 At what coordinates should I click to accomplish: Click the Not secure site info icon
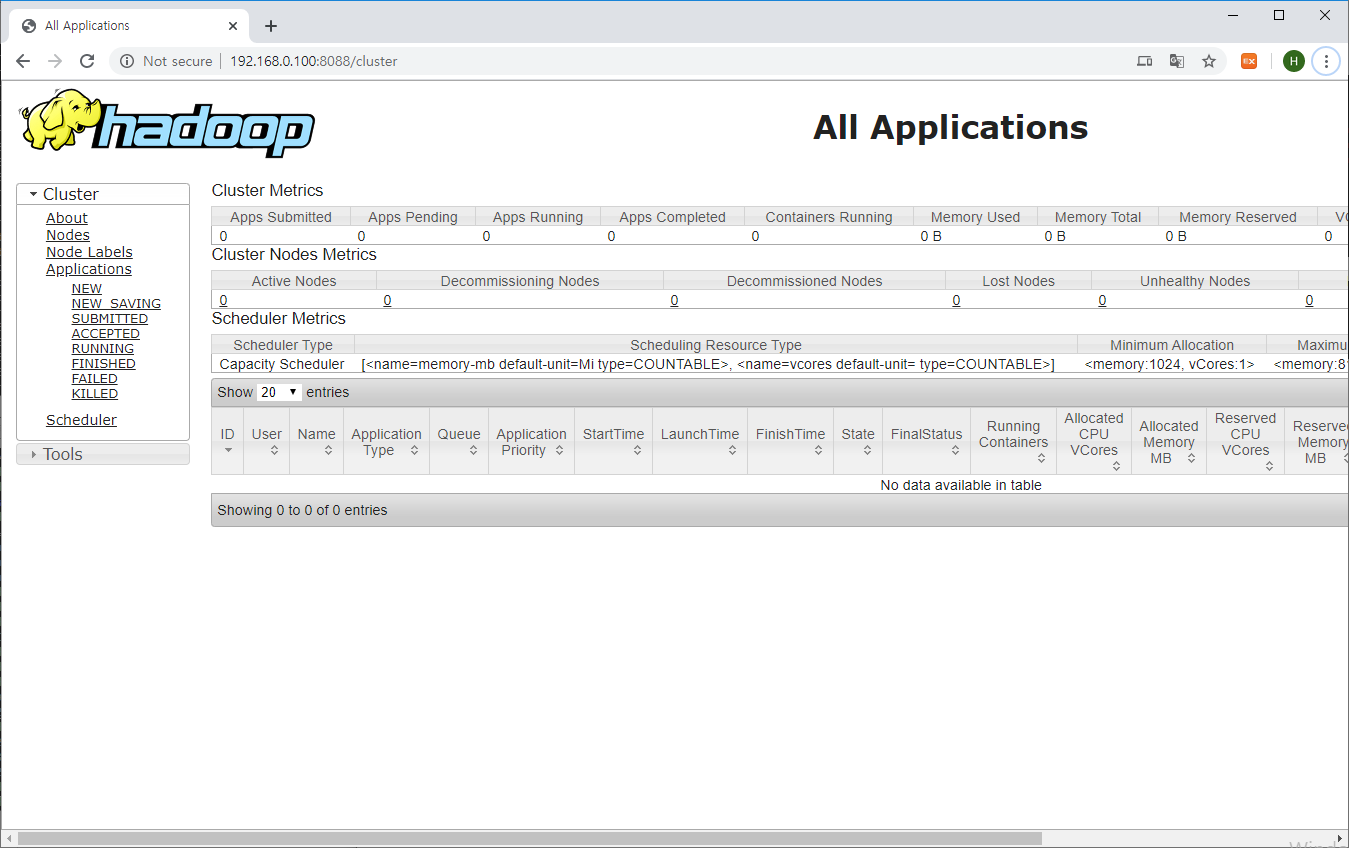point(127,61)
